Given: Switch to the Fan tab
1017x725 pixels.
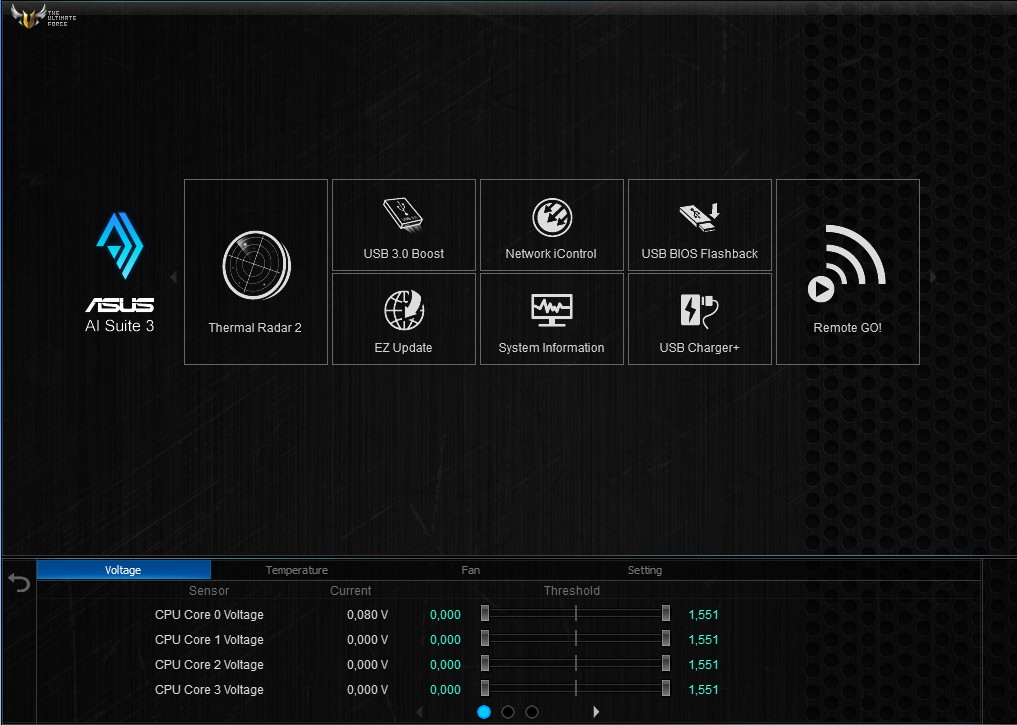Looking at the screenshot, I should 471,570.
